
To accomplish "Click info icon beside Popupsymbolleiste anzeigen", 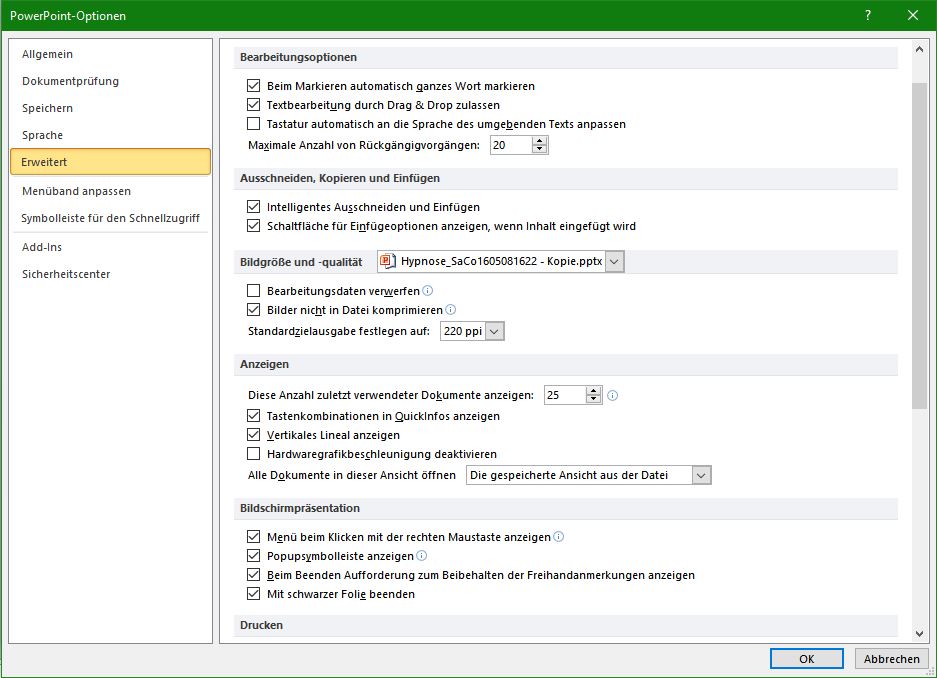I will [x=421, y=556].
